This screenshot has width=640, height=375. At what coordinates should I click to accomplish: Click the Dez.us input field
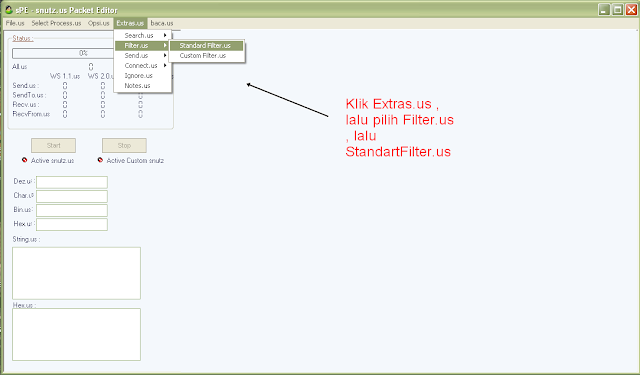(x=72, y=182)
